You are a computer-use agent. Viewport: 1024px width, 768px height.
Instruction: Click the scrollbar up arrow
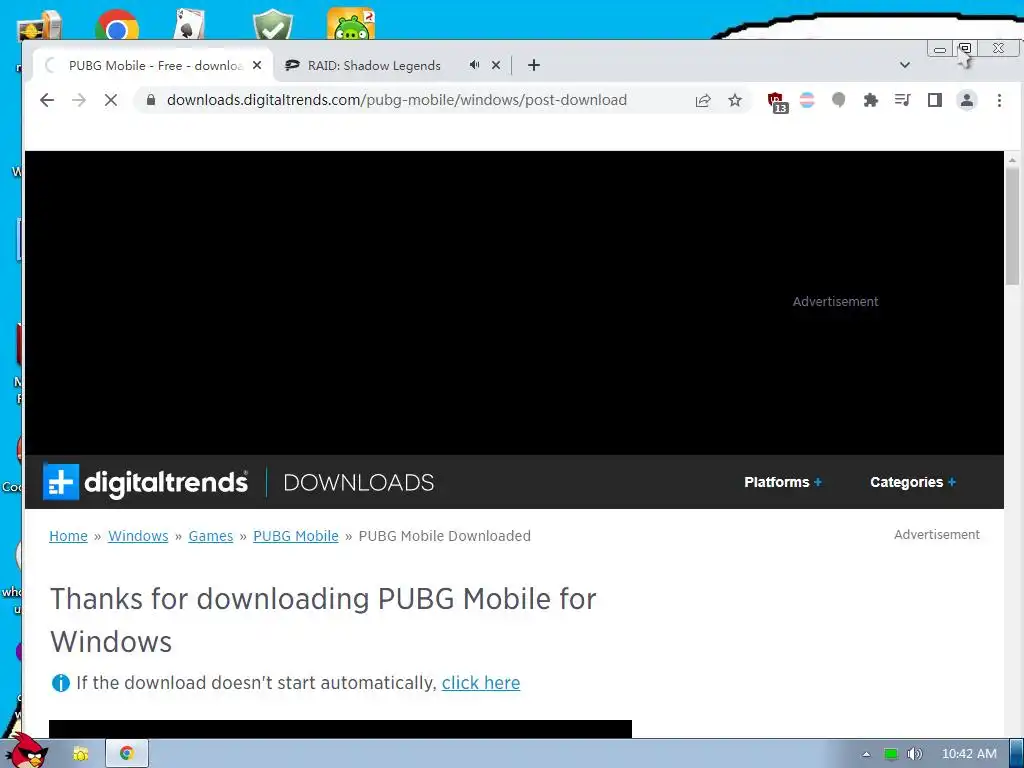tap(1012, 159)
